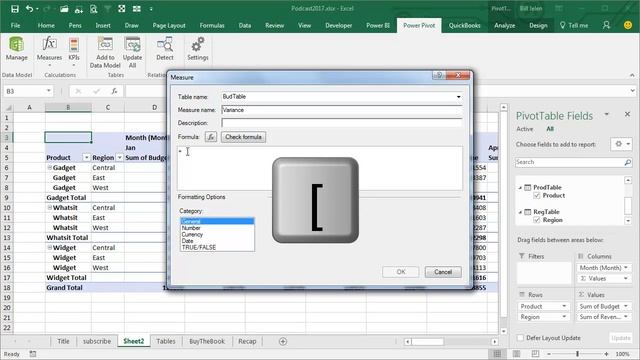Click the search magnifier in fields pane
The width and height of the screenshot is (640, 360).
click(627, 162)
